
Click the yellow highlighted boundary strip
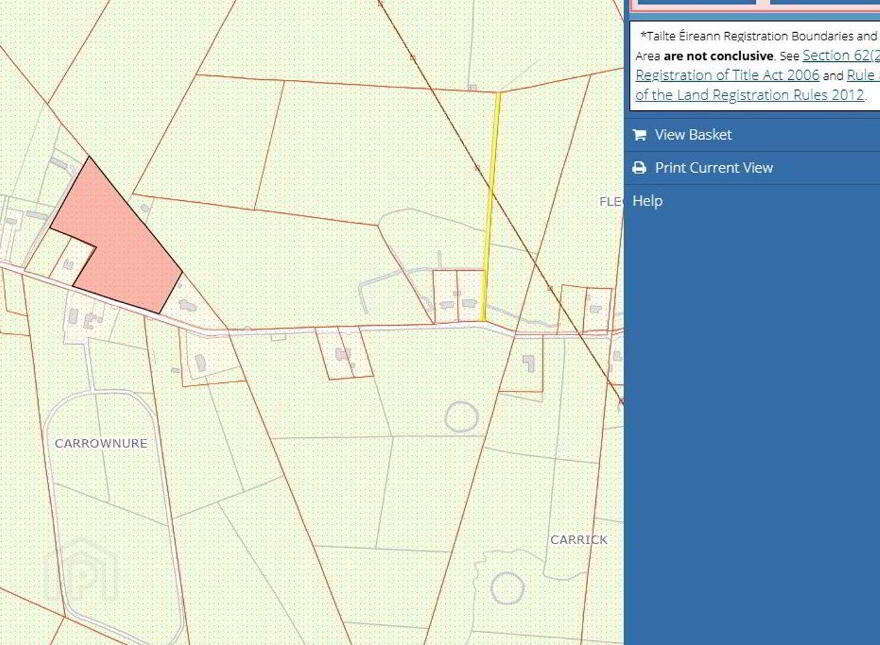point(492,207)
